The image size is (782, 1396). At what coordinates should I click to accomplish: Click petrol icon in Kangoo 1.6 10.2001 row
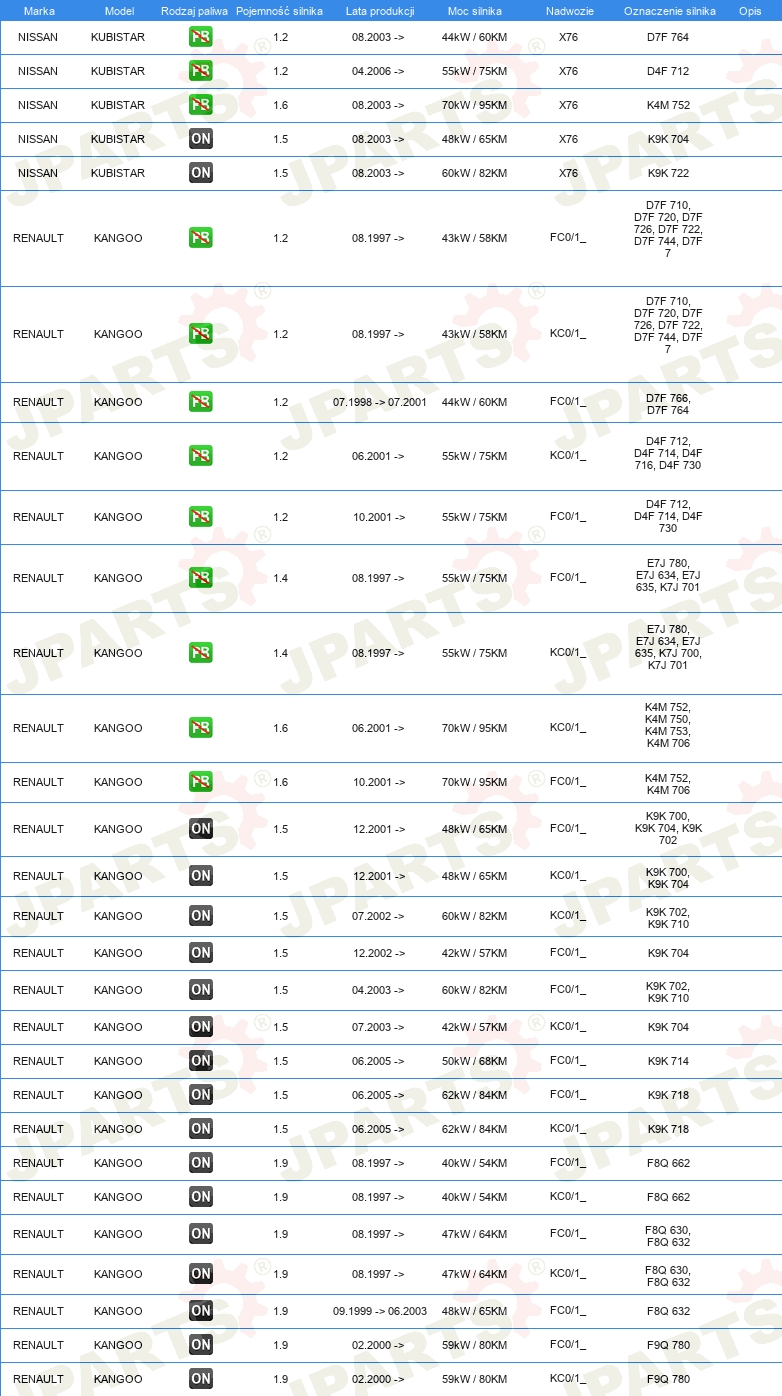pyautogui.click(x=201, y=782)
